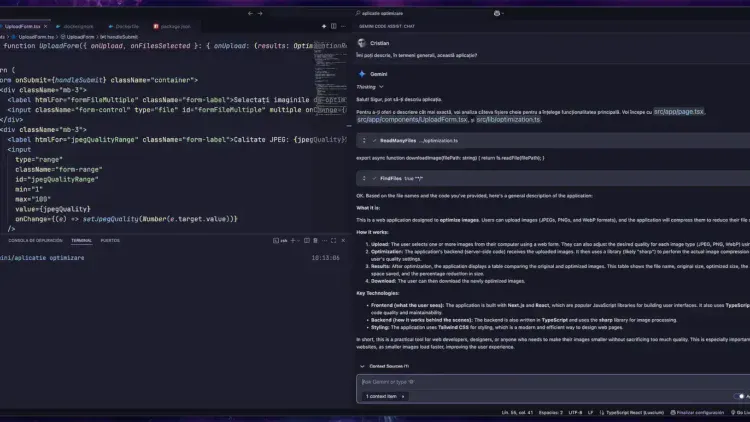Go back with the left arrow in title bar

tap(250, 13)
